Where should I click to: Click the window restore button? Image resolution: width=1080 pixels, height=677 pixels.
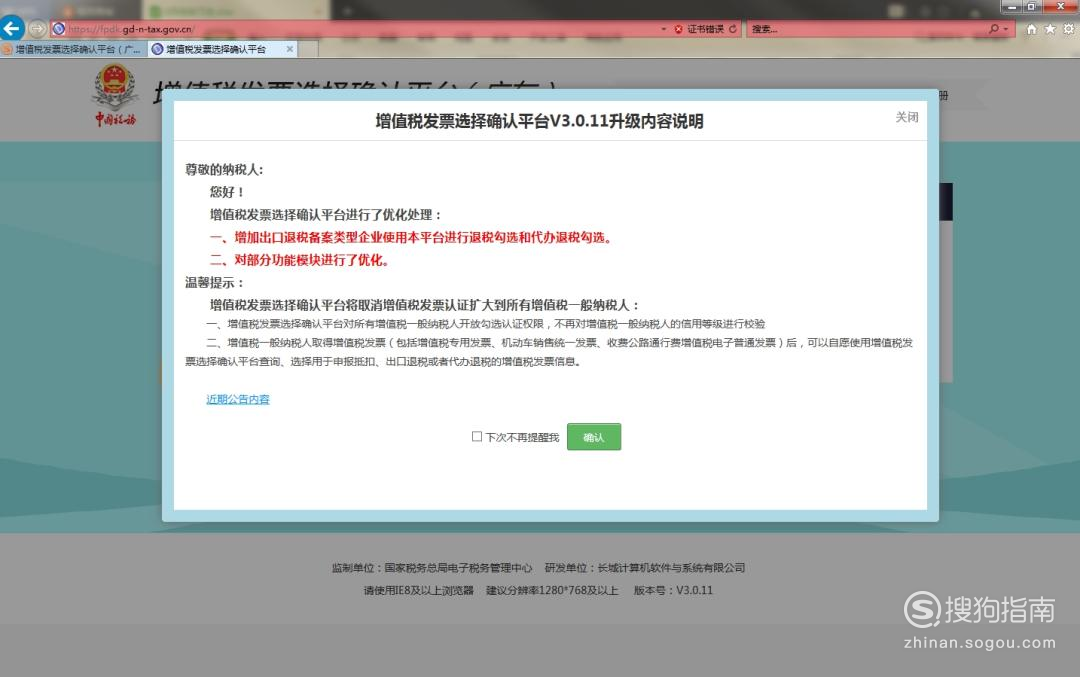[1031, 6]
